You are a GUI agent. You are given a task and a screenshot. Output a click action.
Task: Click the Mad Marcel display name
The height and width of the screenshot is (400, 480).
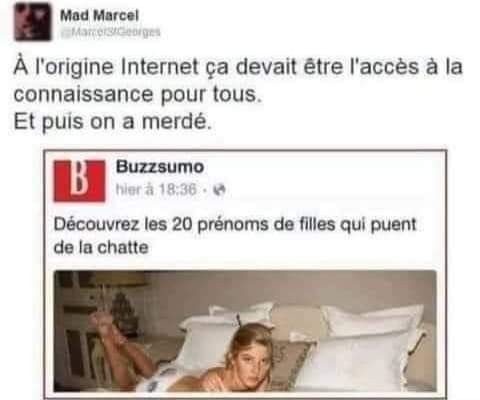[99, 16]
